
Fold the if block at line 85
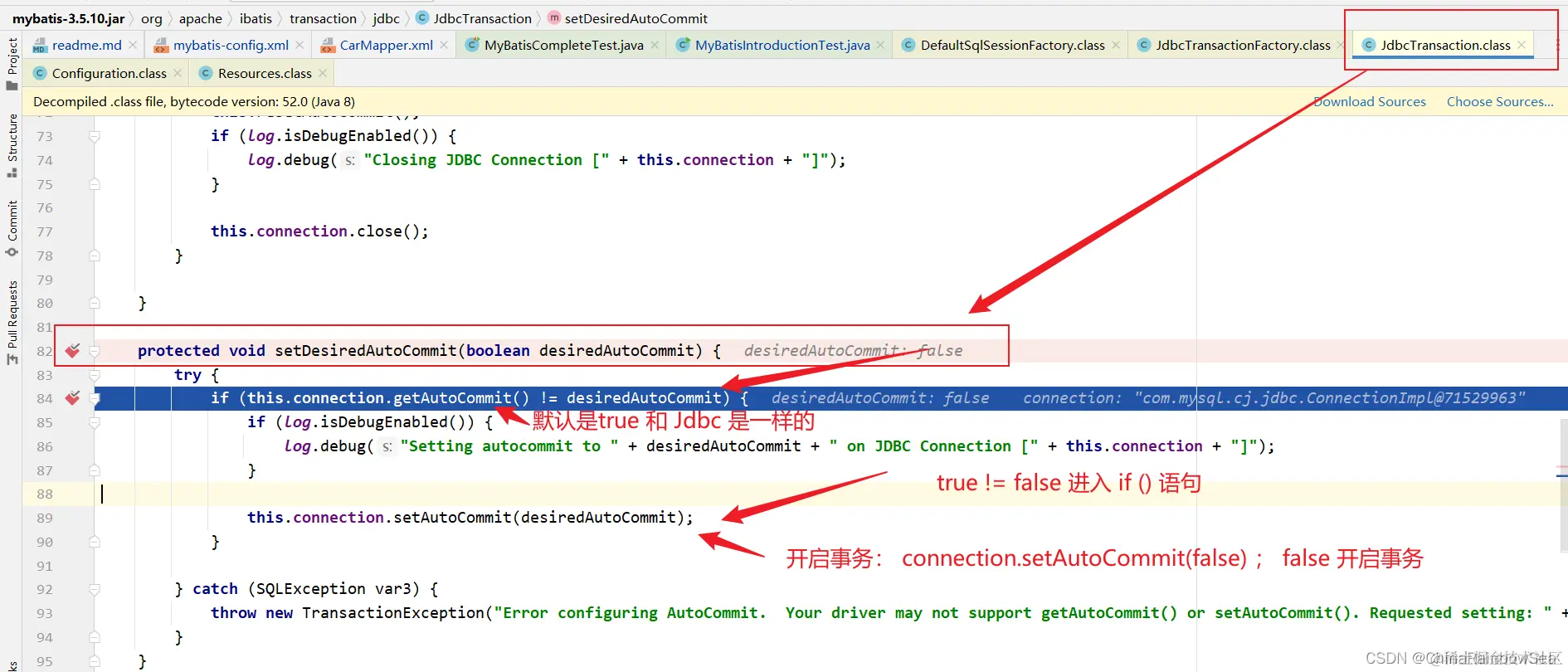(x=95, y=422)
